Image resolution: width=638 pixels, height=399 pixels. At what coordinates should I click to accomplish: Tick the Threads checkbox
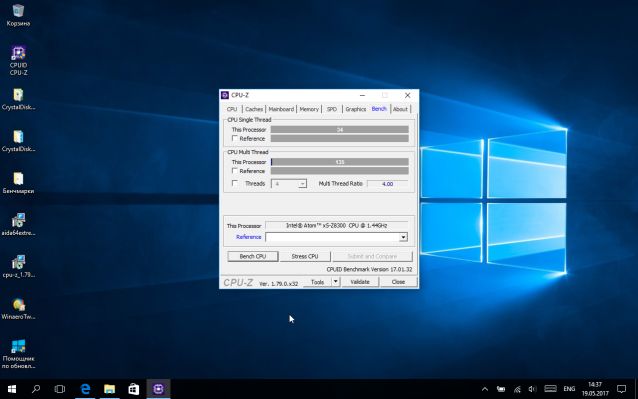[235, 183]
